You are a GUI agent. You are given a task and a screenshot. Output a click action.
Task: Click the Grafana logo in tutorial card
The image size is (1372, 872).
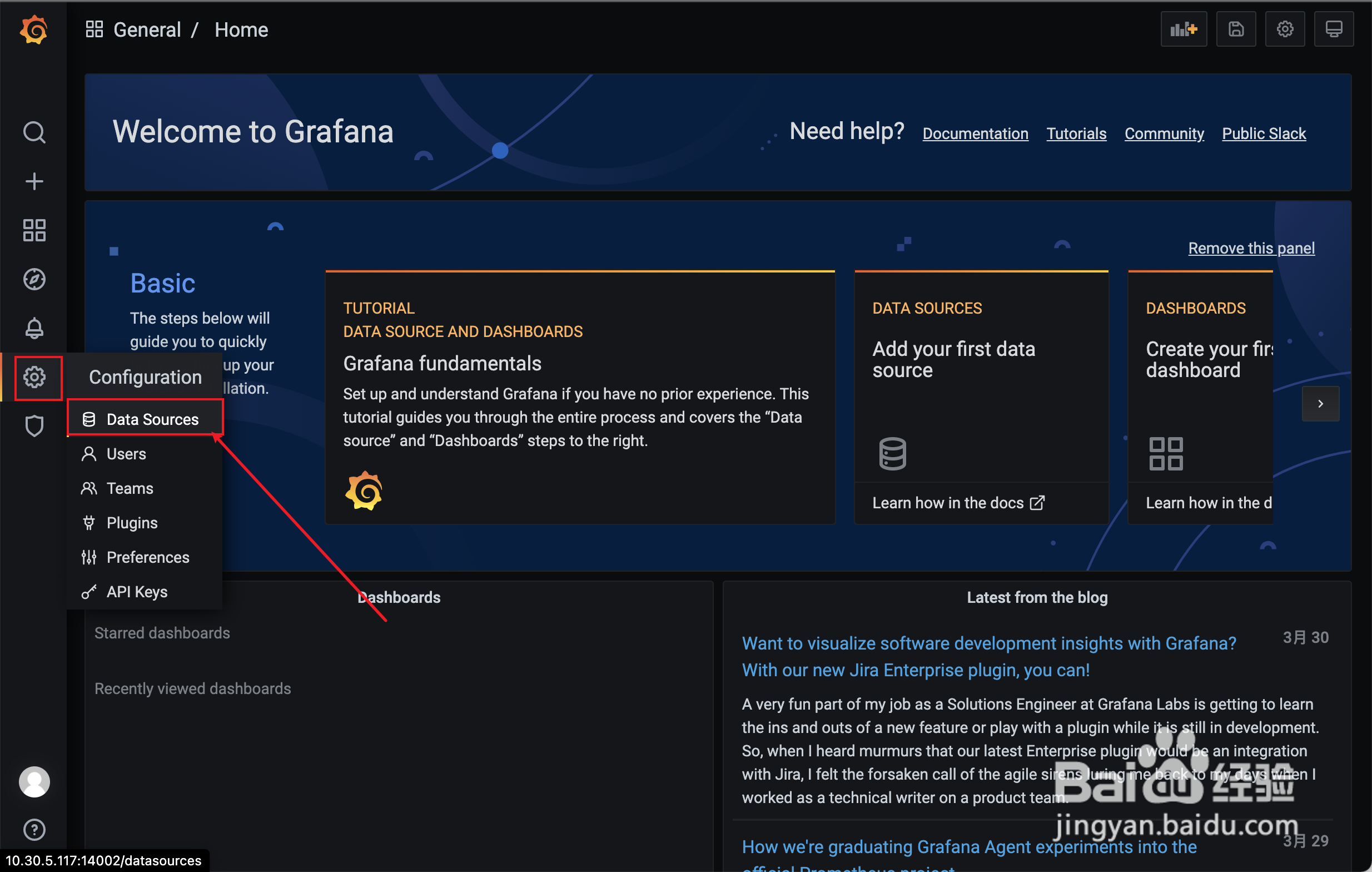(x=364, y=490)
